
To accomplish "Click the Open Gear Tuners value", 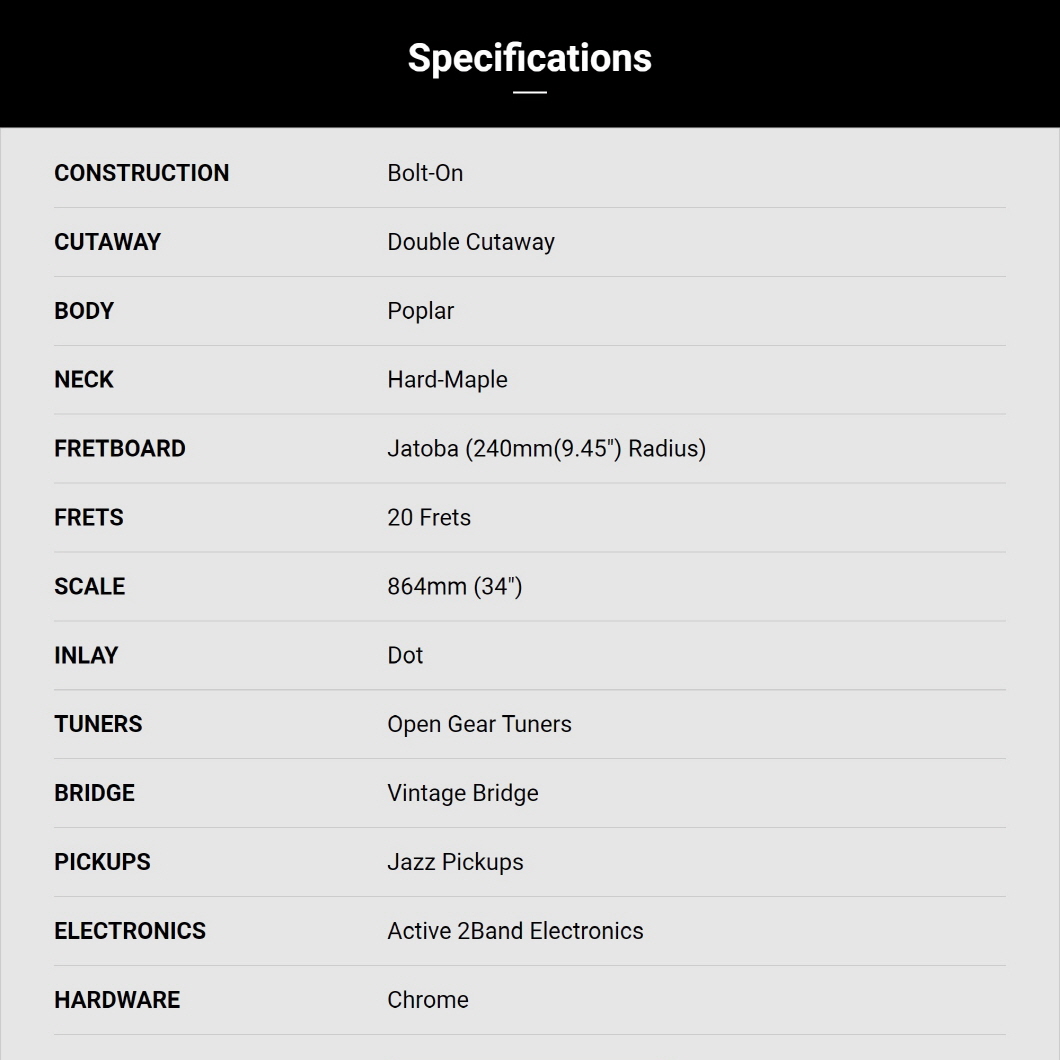I will coord(479,725).
